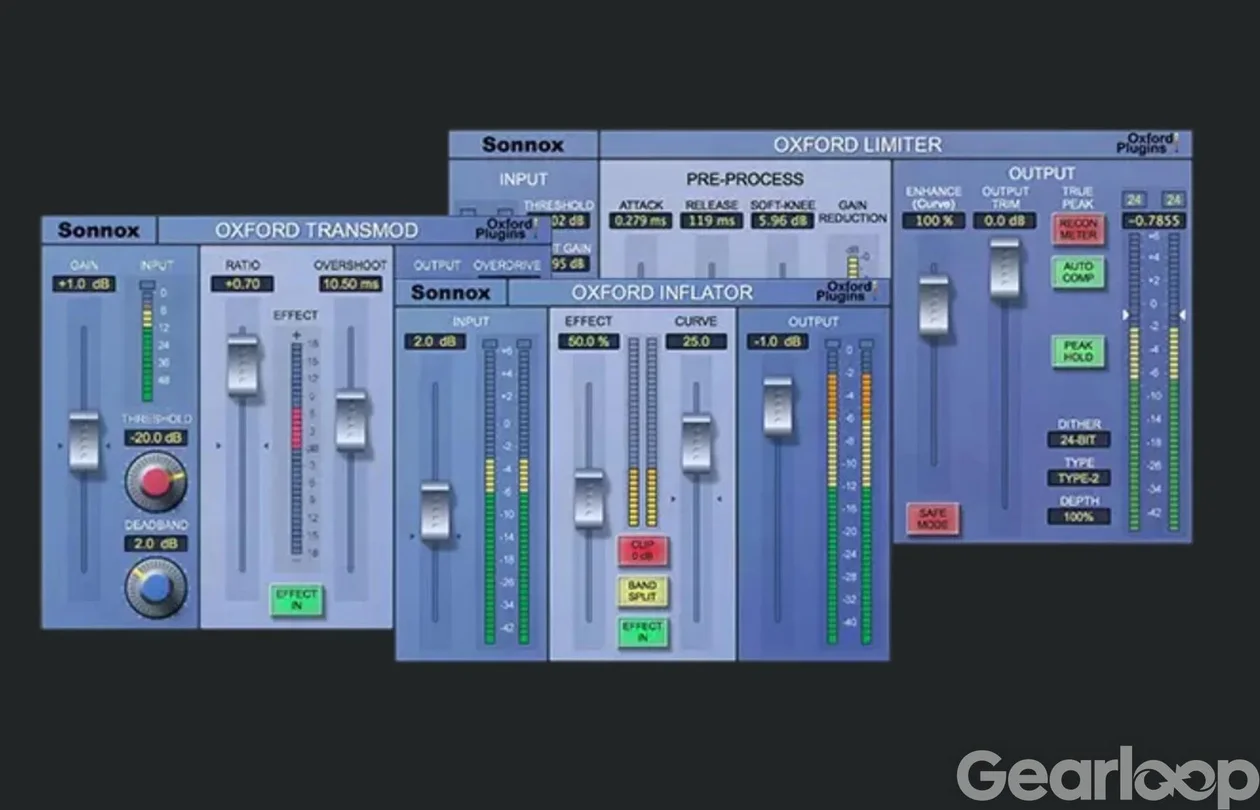Toggle the Inflator Effect In button
This screenshot has height=810, width=1260.
(x=643, y=632)
